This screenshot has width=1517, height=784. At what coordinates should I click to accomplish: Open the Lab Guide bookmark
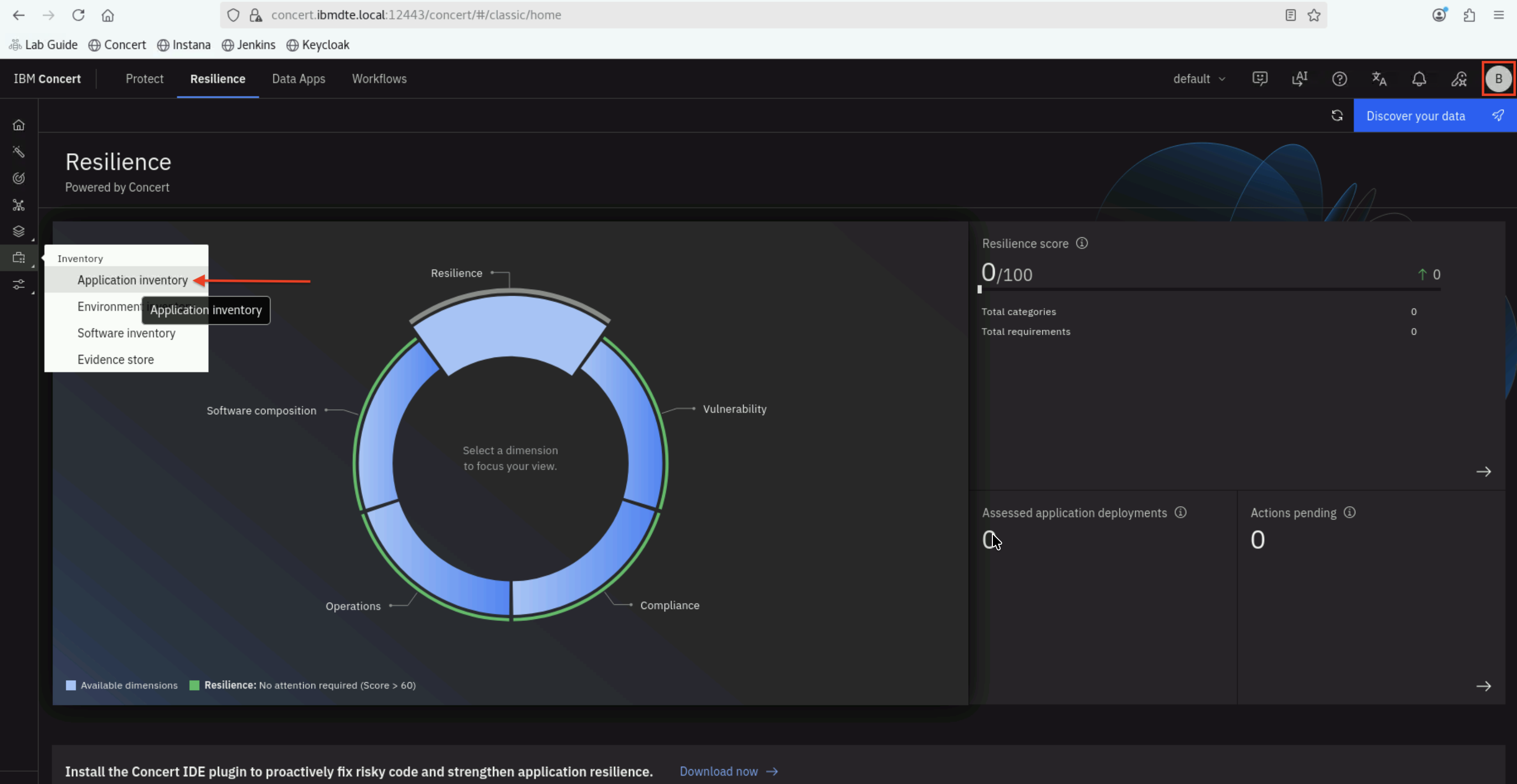[x=44, y=44]
